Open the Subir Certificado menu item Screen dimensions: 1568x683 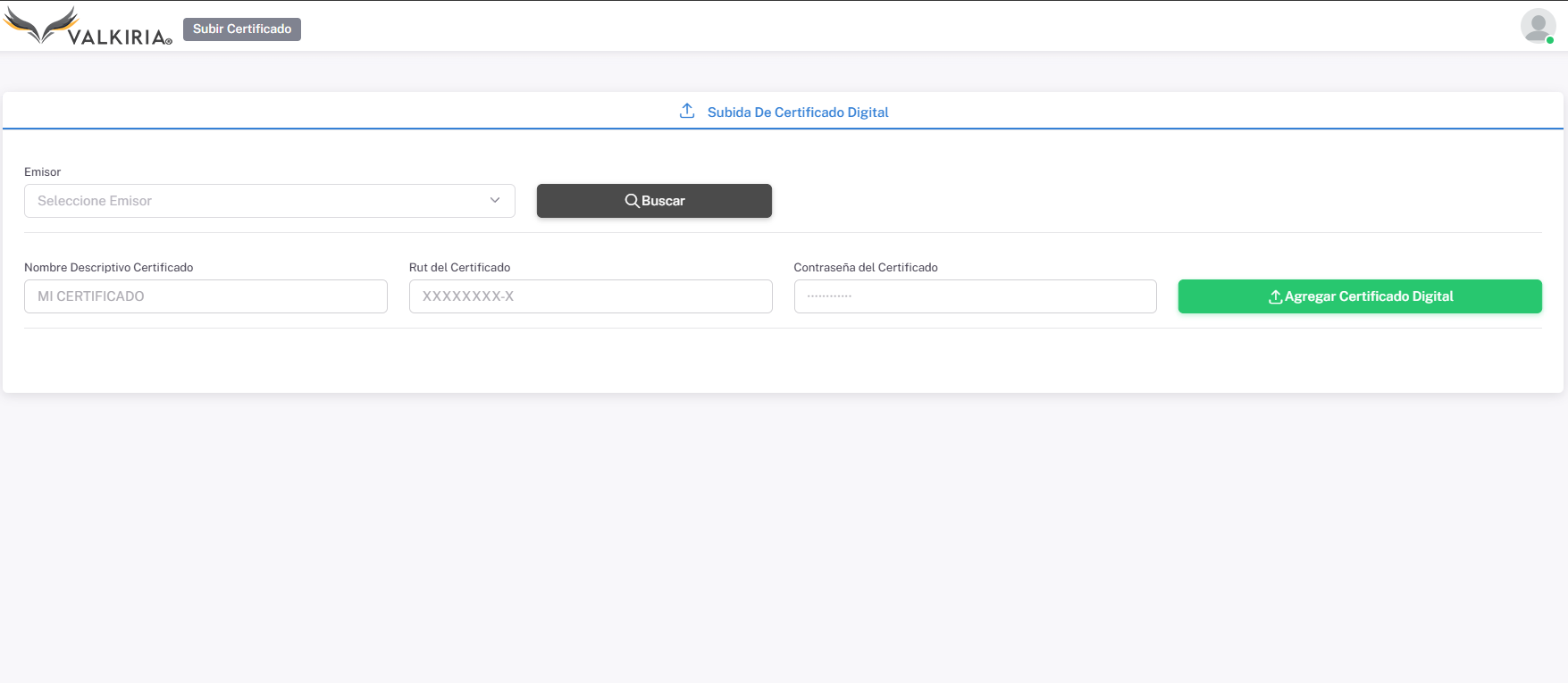[x=242, y=29]
